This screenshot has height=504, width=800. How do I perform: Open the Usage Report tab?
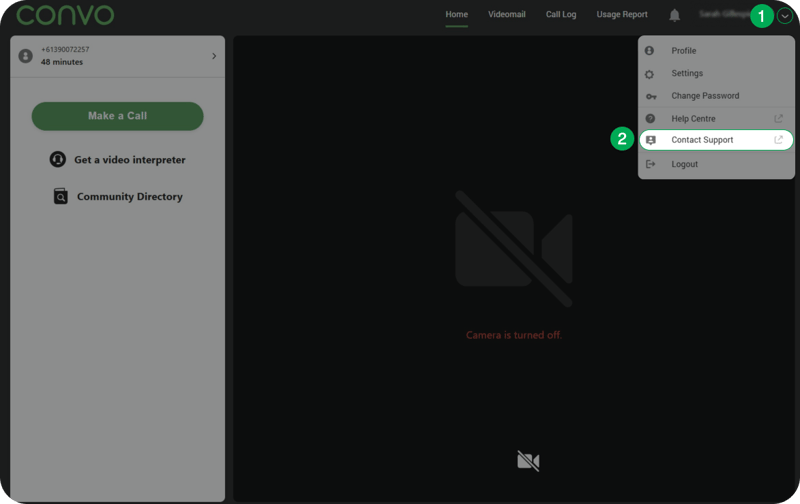[622, 14]
